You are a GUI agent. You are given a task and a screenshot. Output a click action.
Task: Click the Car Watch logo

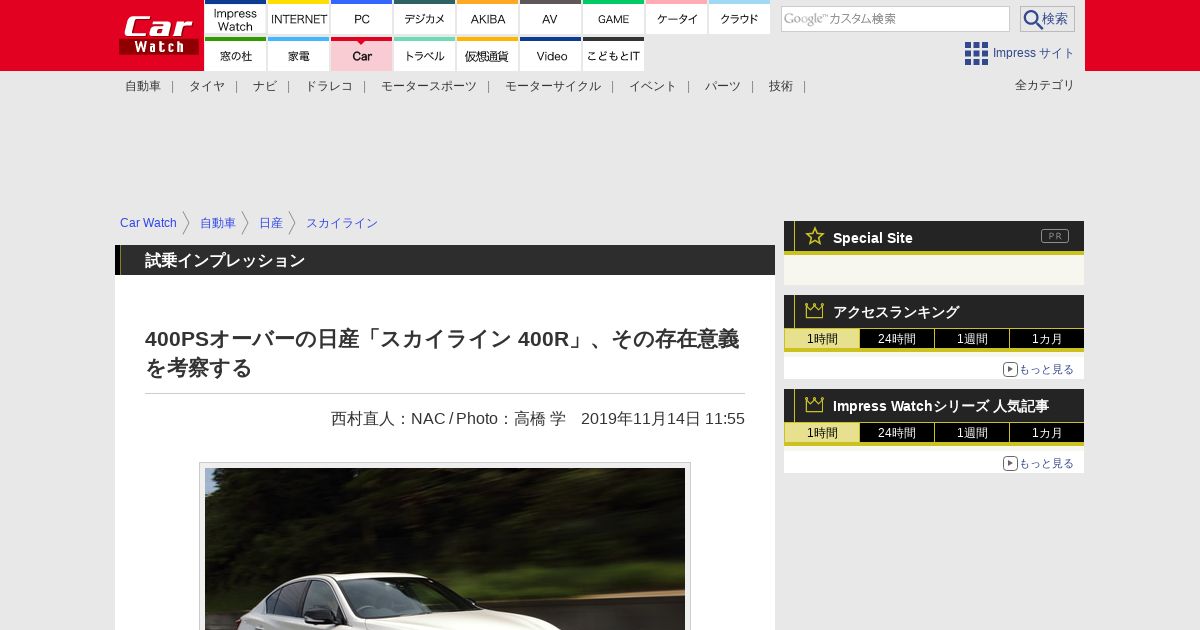point(159,35)
